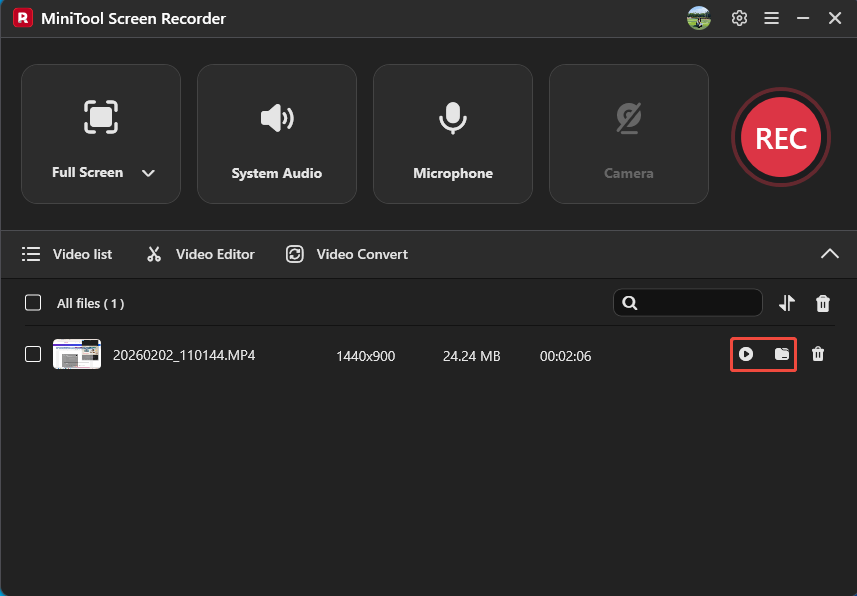857x596 pixels.
Task: Click the thumbnail of the recorded video
Action: pos(76,353)
